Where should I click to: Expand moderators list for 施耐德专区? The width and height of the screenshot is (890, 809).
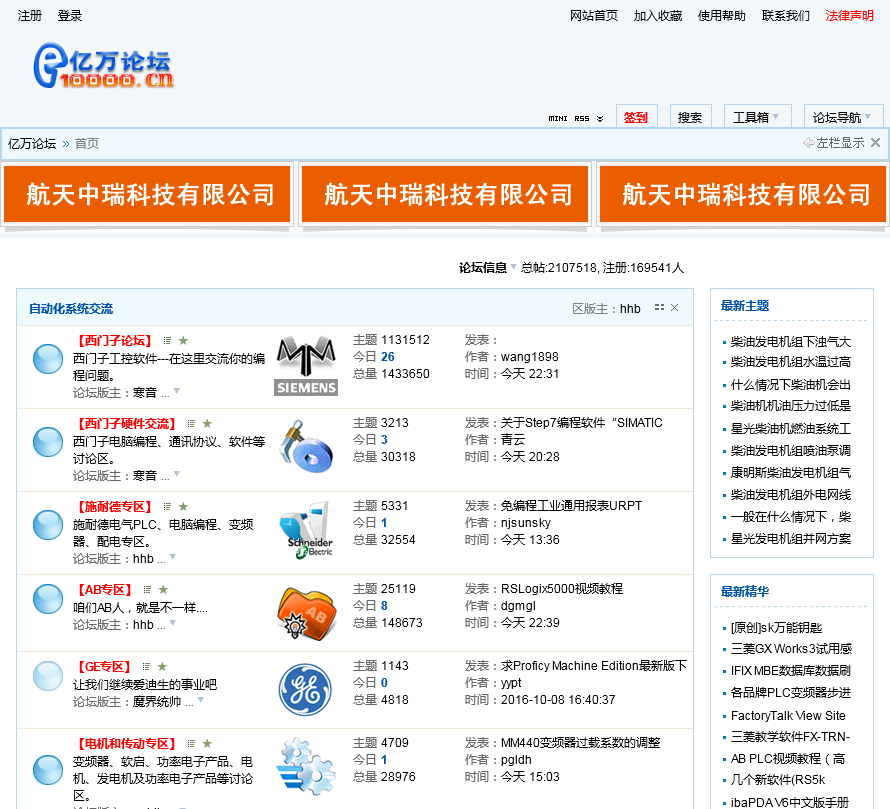point(173,557)
